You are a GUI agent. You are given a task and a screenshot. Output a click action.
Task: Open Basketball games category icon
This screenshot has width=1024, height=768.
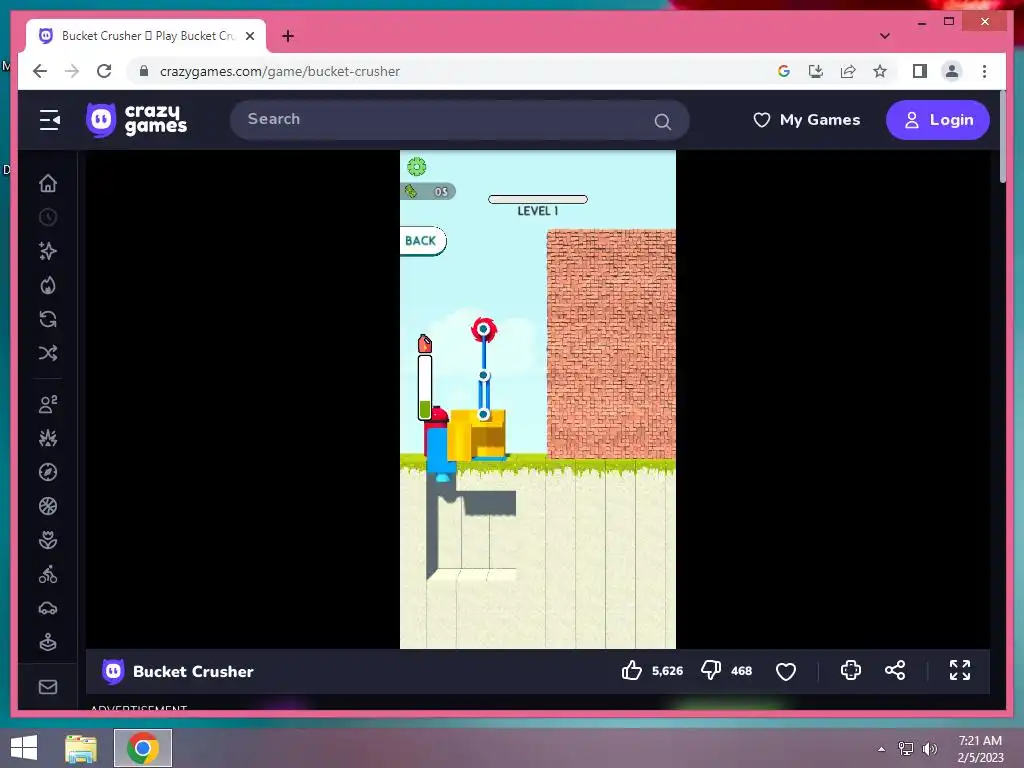tap(48, 506)
